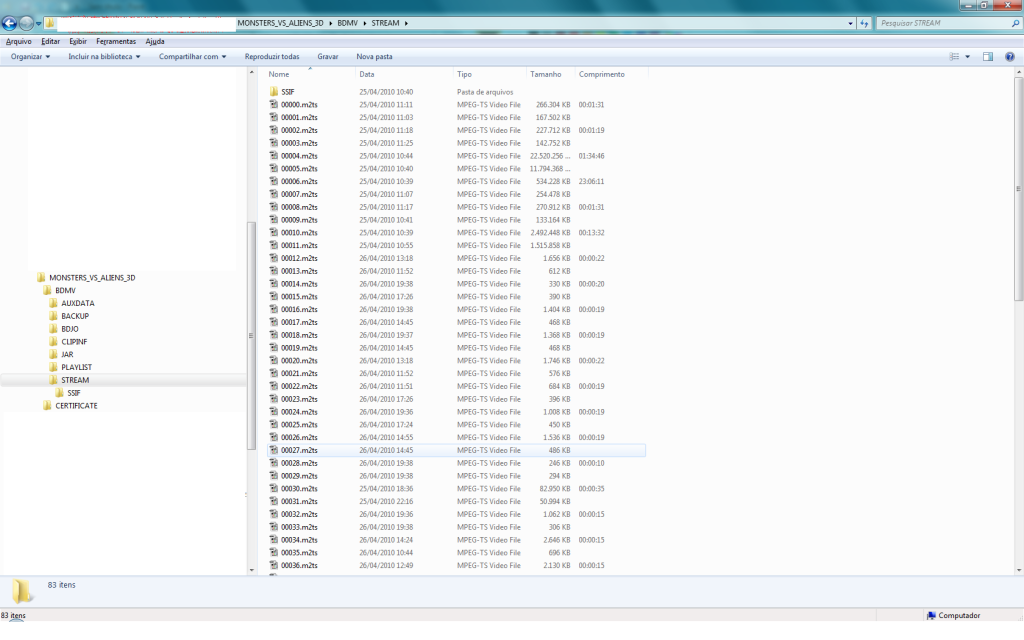
Task: Select the BDMV folder in tree
Action: click(65, 291)
